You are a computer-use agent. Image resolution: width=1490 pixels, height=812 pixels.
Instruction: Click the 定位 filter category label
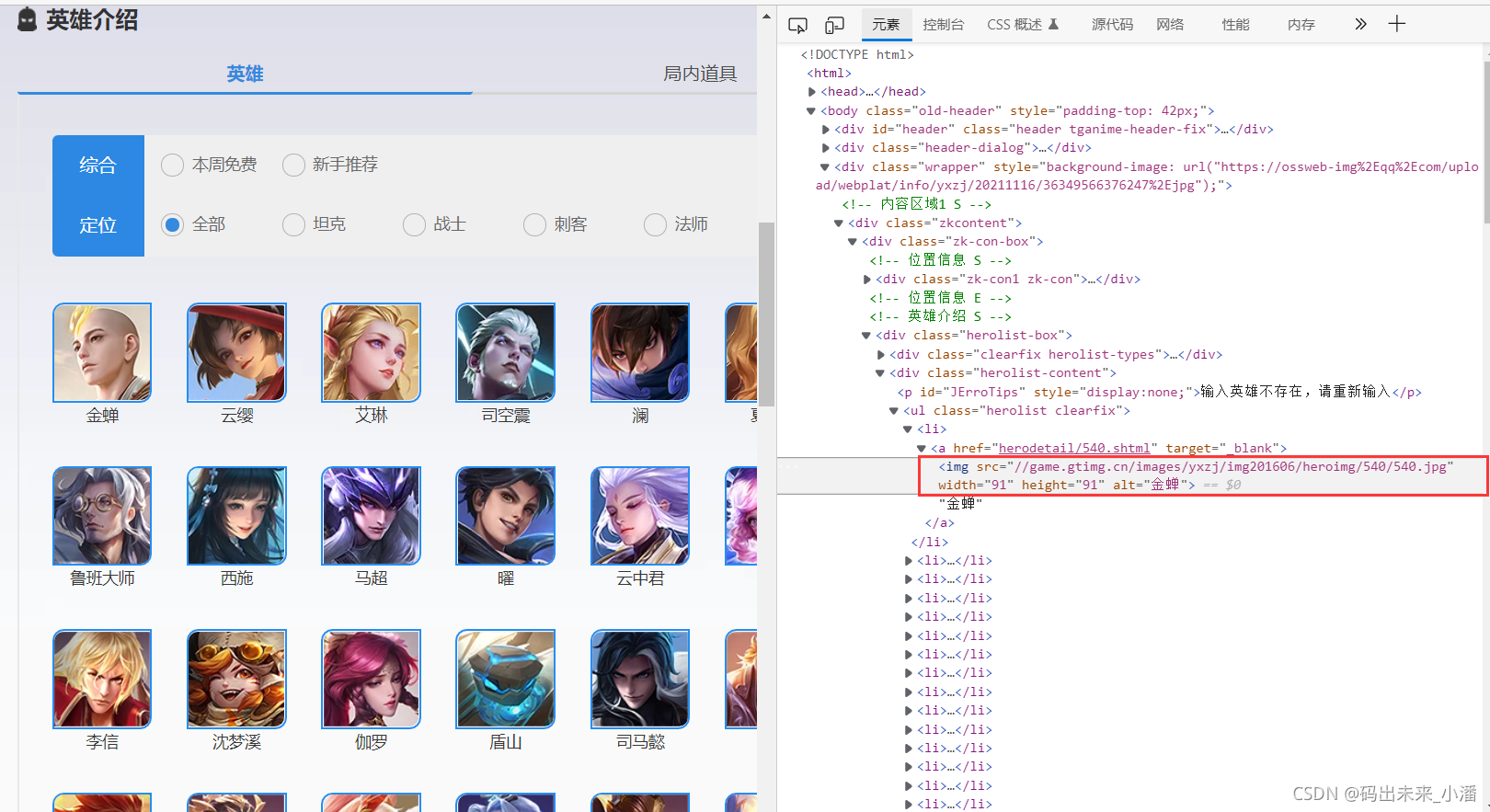[97, 225]
